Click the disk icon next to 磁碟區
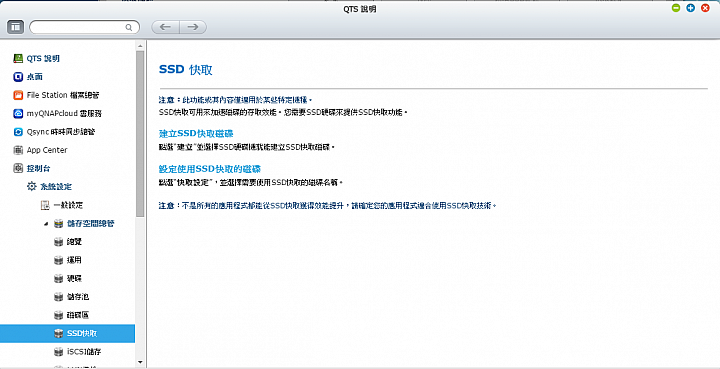Image resolution: width=720 pixels, height=369 pixels. tap(58, 315)
